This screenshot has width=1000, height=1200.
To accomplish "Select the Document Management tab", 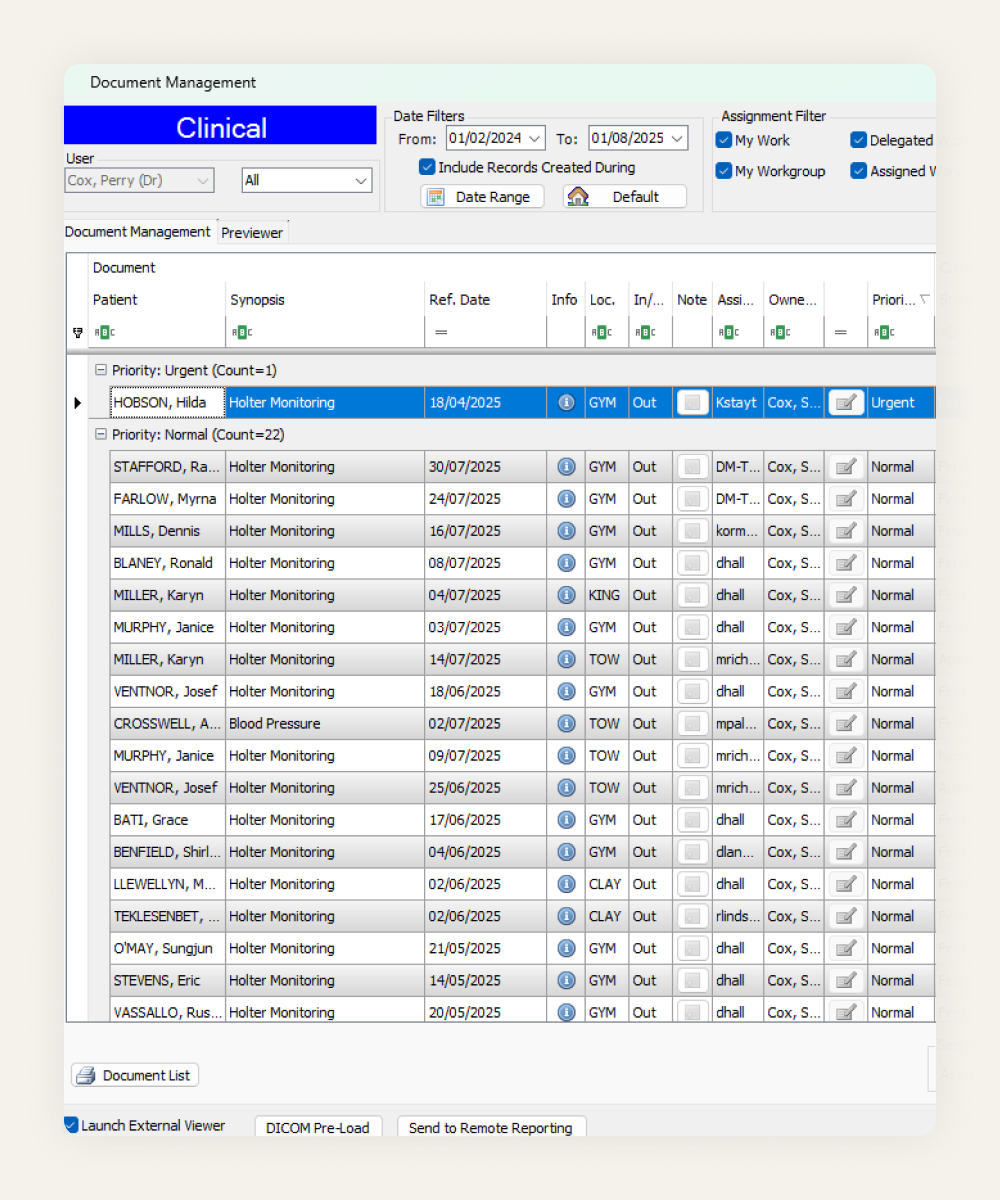I will pos(138,232).
